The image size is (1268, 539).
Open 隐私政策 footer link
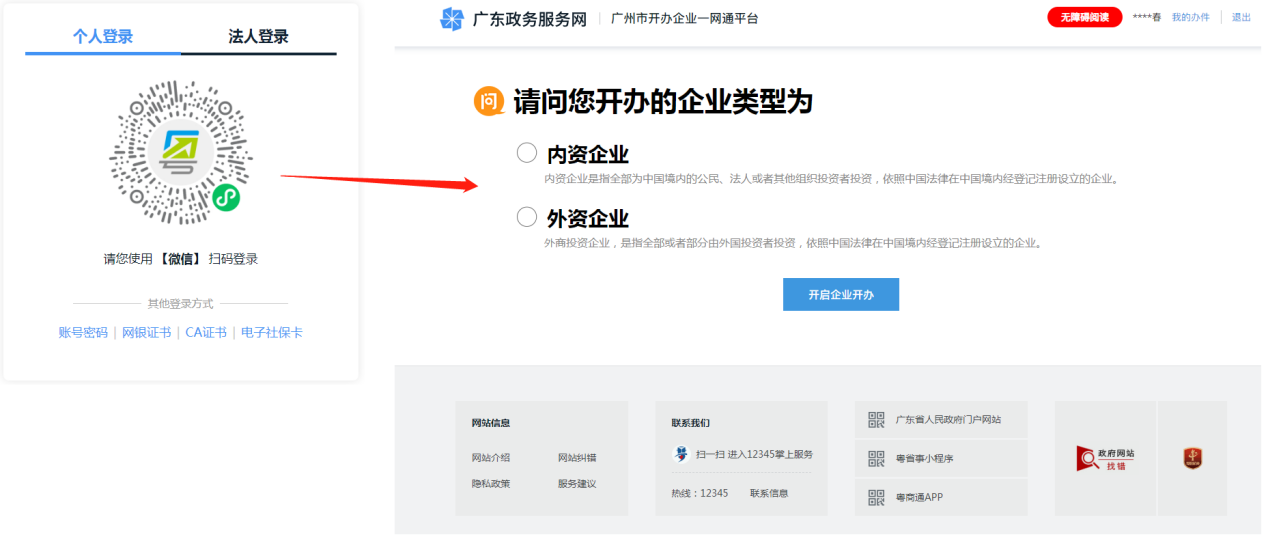pos(491,484)
